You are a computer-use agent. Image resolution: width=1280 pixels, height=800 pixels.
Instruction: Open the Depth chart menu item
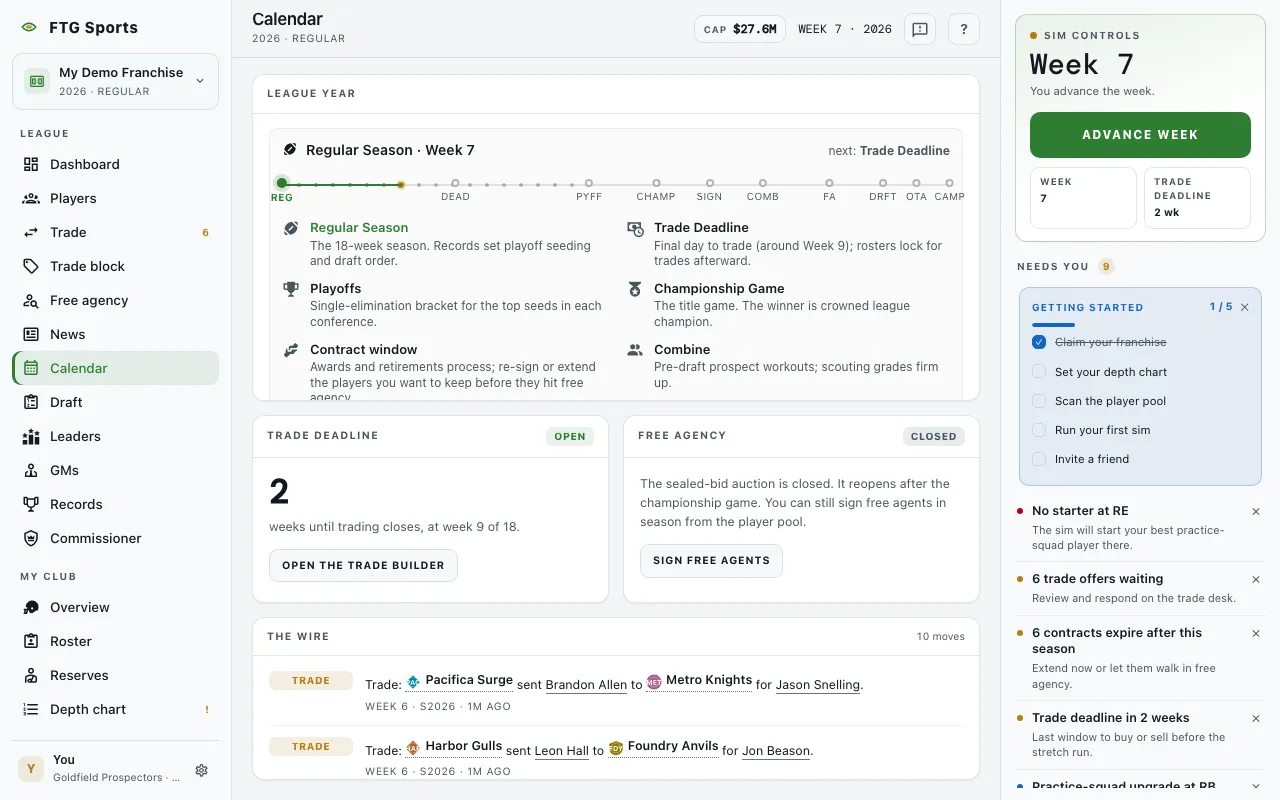(115, 709)
